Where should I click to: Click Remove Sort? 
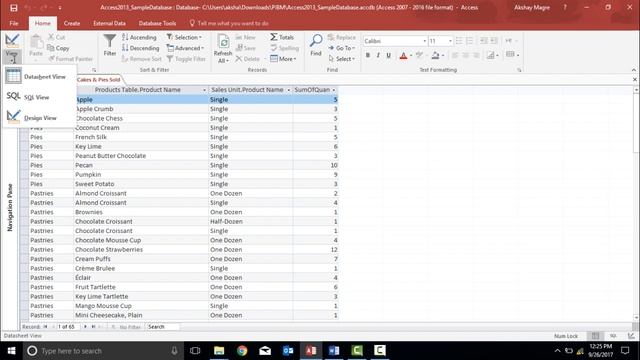click(x=142, y=59)
